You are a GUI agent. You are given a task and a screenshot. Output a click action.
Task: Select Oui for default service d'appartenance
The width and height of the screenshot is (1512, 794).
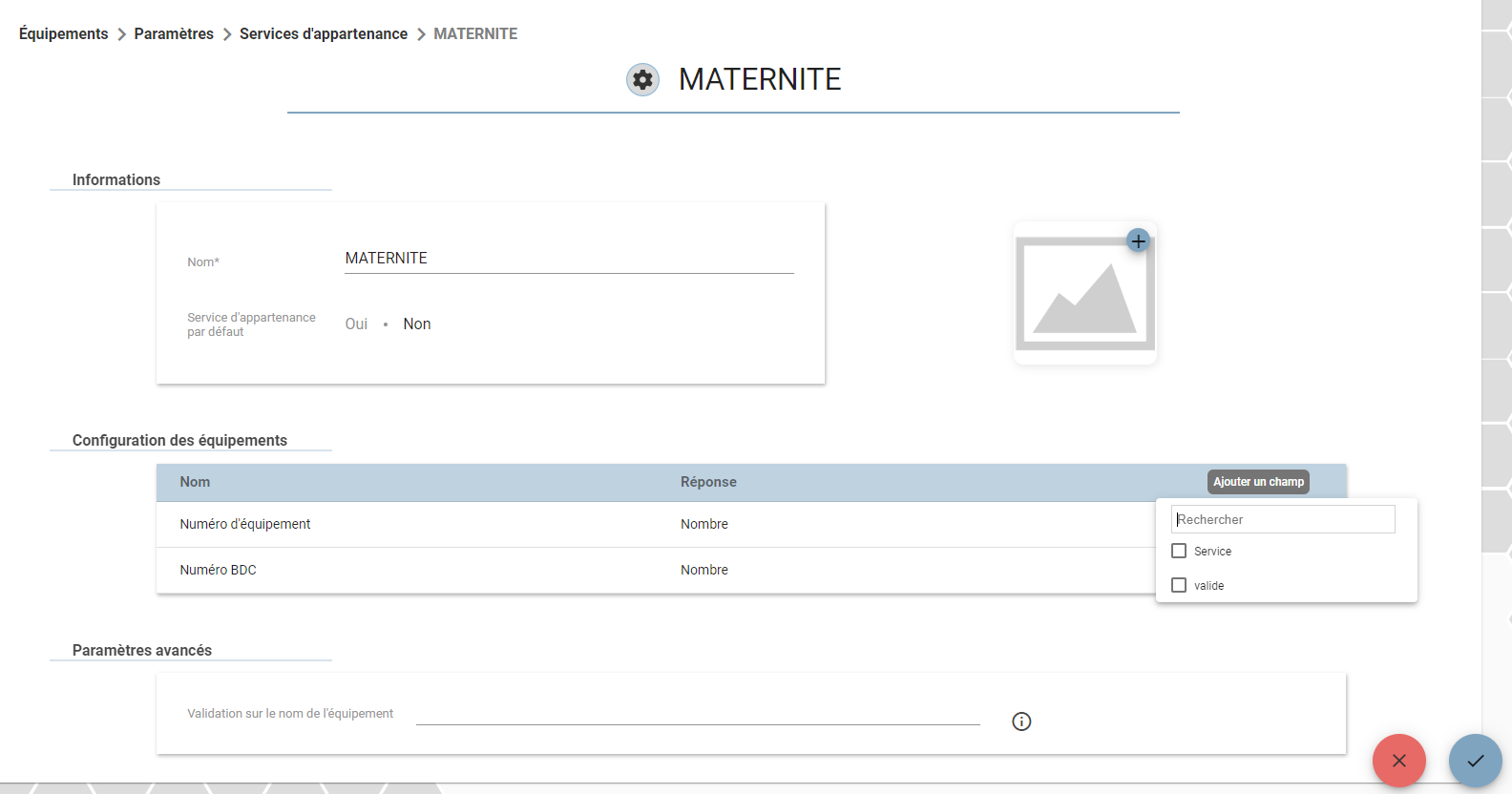pyautogui.click(x=356, y=324)
